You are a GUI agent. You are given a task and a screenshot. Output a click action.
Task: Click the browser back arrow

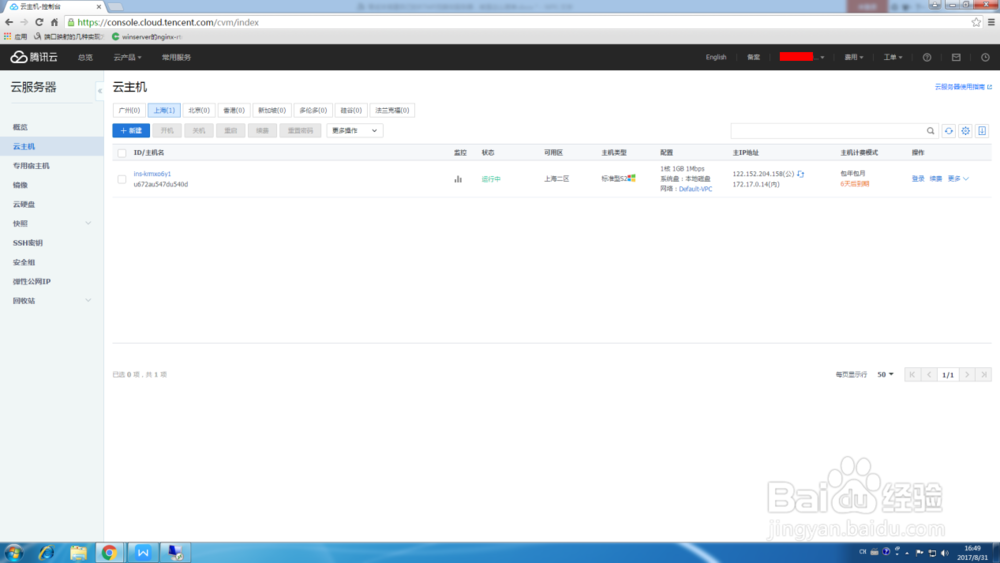(9, 22)
